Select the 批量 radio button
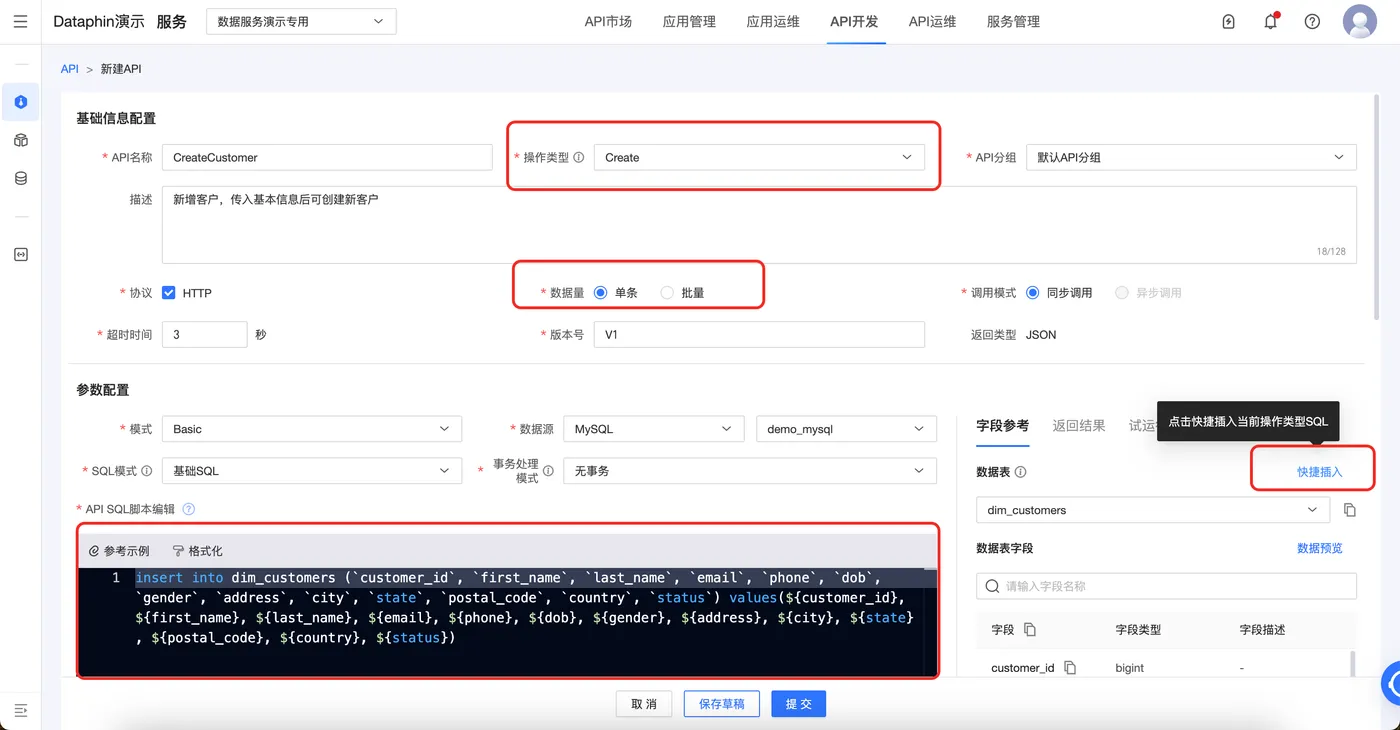The image size is (1400, 730). click(x=667, y=293)
